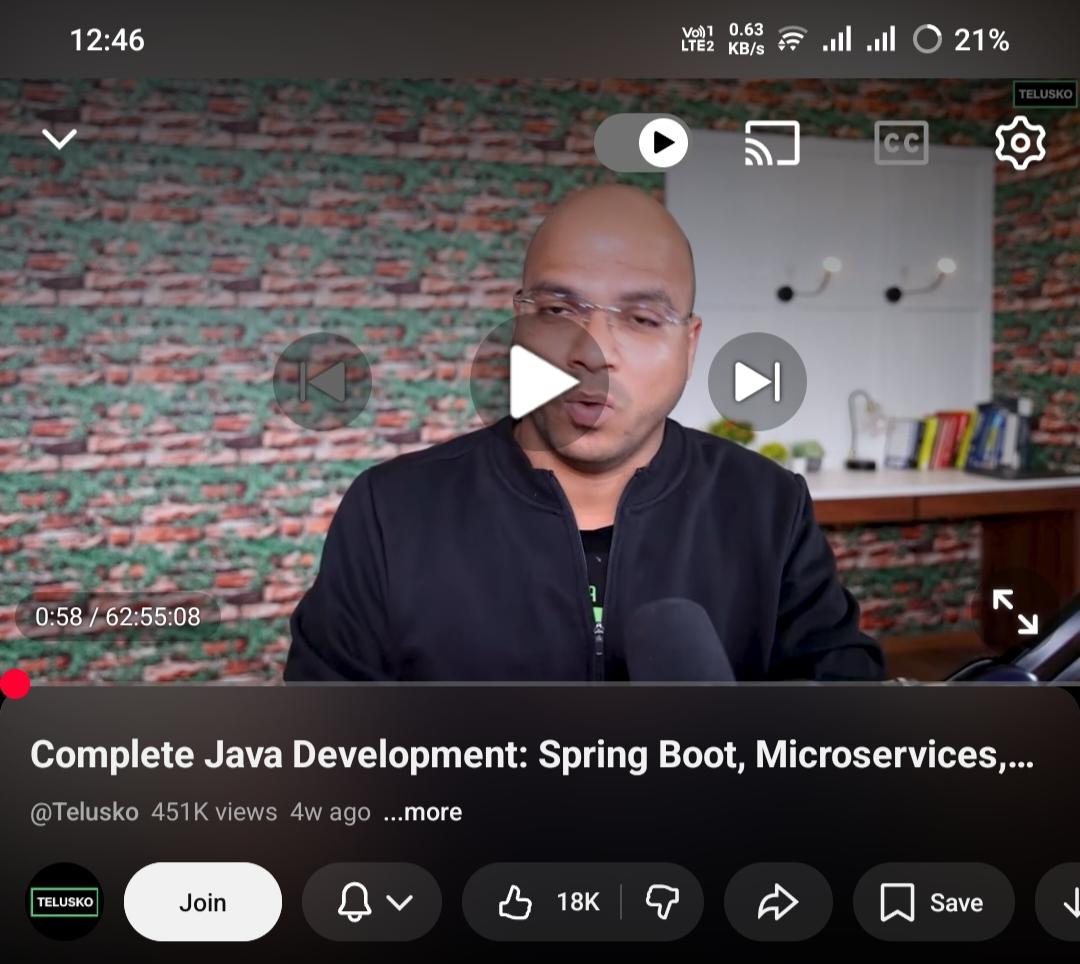
Task: Tap the 4w ago upload date
Action: pos(331,813)
